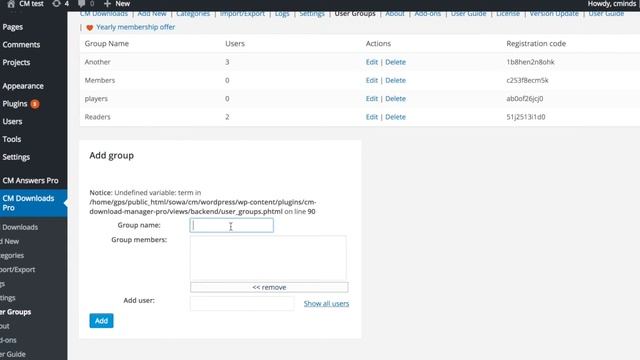The width and height of the screenshot is (640, 360).
Task: Click the Registration code column header
Action: [x=536, y=44]
